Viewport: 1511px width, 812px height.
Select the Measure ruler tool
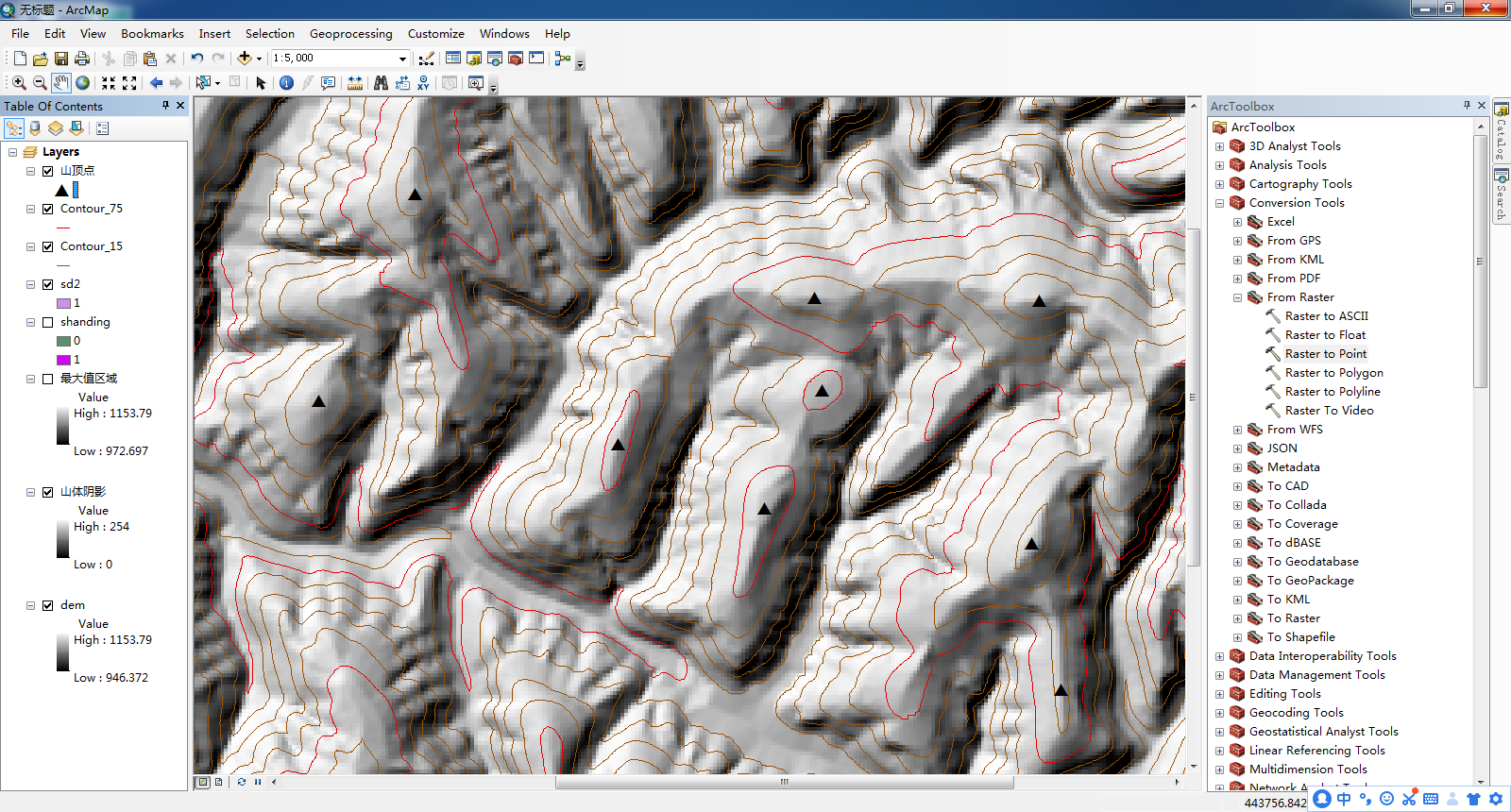pos(355,83)
